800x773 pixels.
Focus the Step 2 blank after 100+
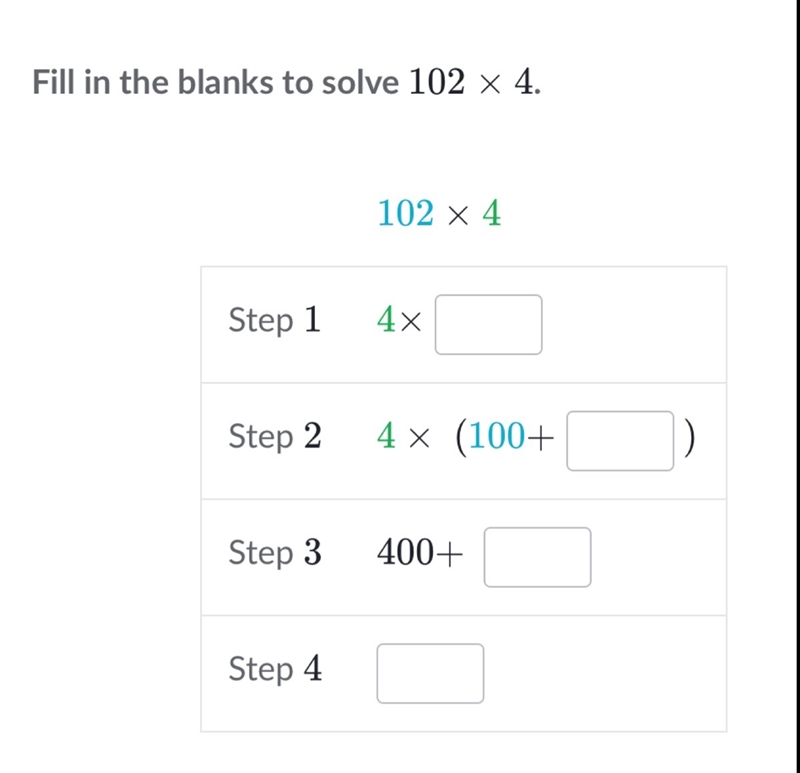tap(620, 441)
